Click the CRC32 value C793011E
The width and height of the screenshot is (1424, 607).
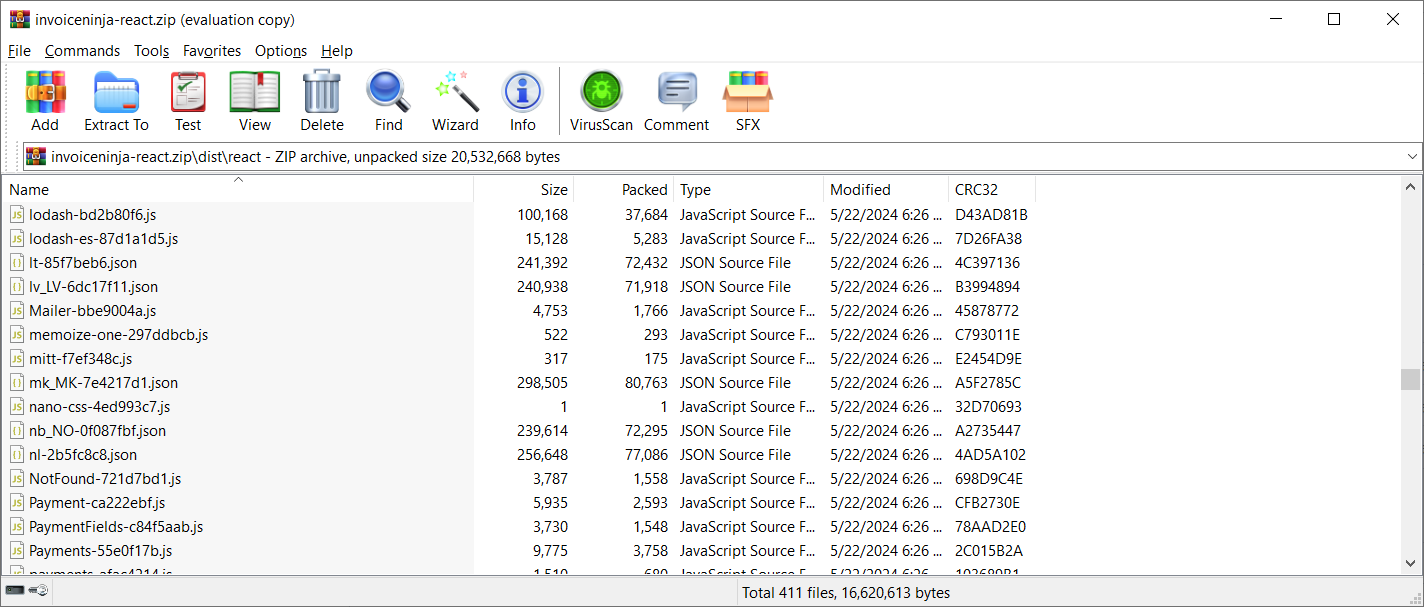[988, 334]
